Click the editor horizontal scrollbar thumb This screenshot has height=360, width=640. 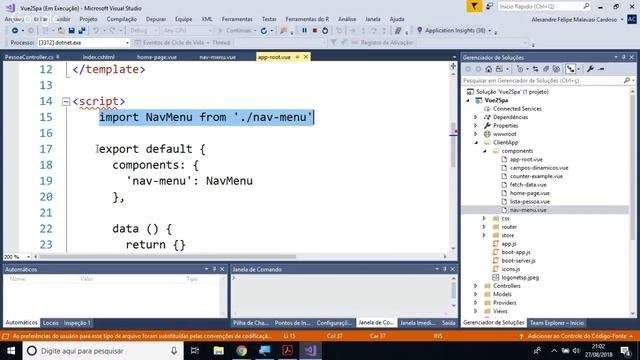[167, 257]
